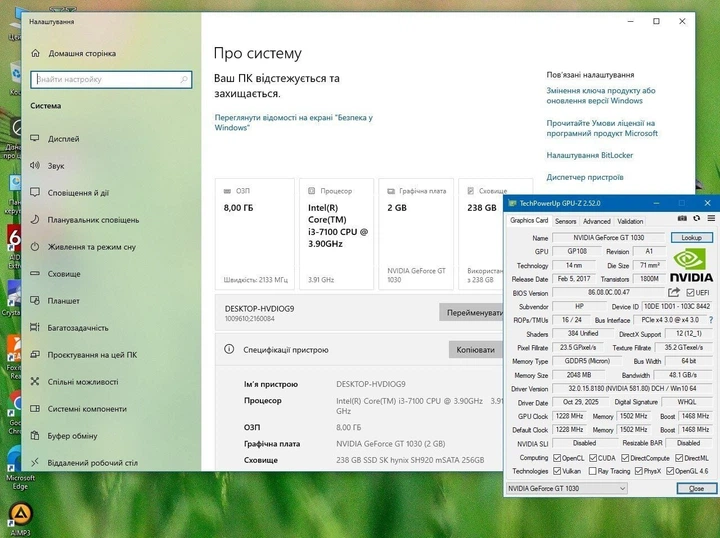Image resolution: width=720 pixels, height=538 pixels.
Task: Click the Memory Type GDDR5 (Micron) field
Action: (587, 361)
